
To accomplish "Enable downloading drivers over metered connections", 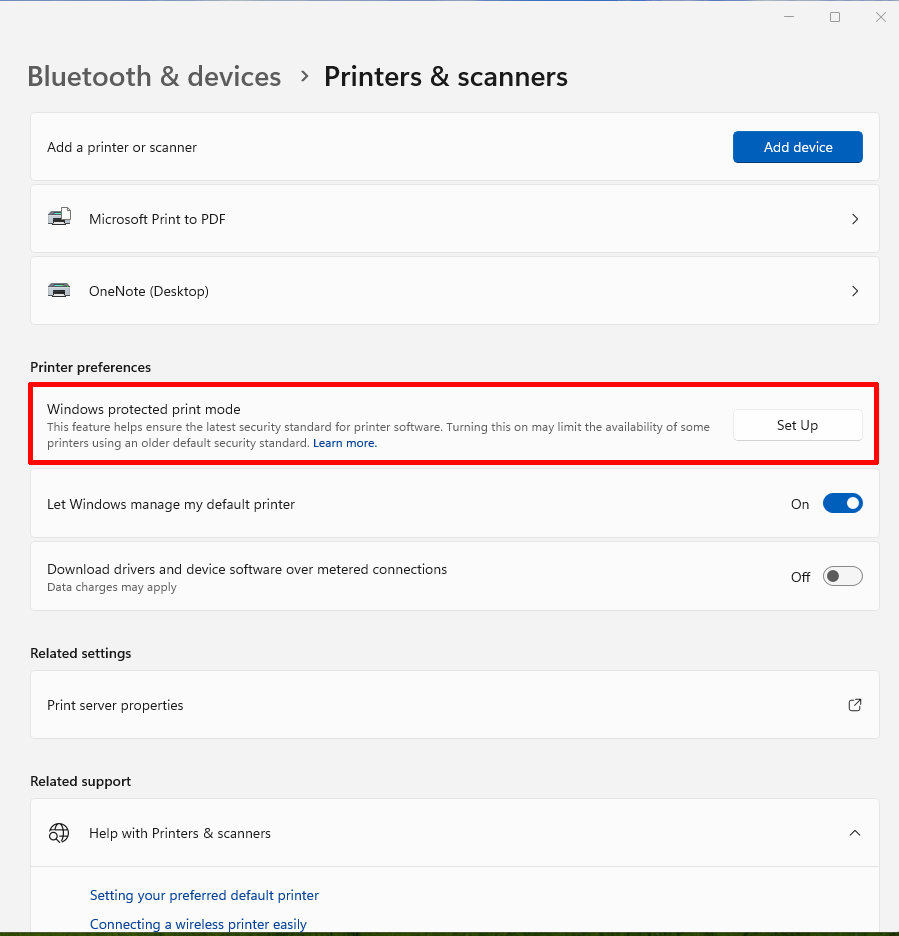I will pyautogui.click(x=841, y=576).
